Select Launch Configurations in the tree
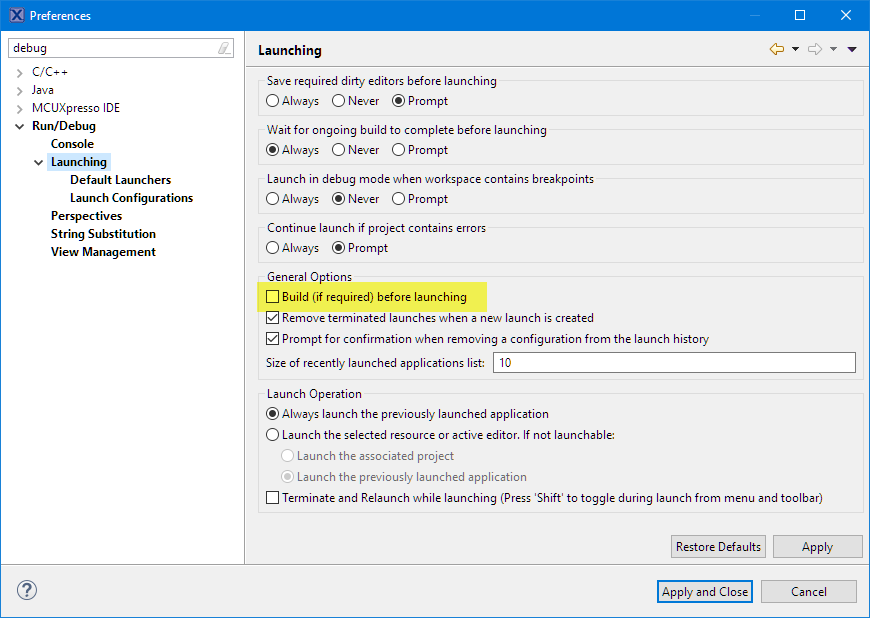Screen dimensions: 870x618 point(131,198)
